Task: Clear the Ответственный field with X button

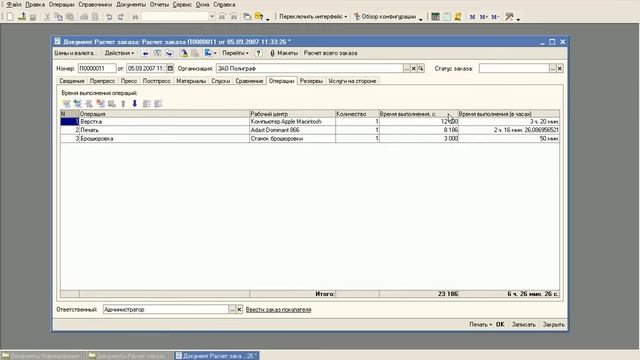Action: [x=239, y=309]
